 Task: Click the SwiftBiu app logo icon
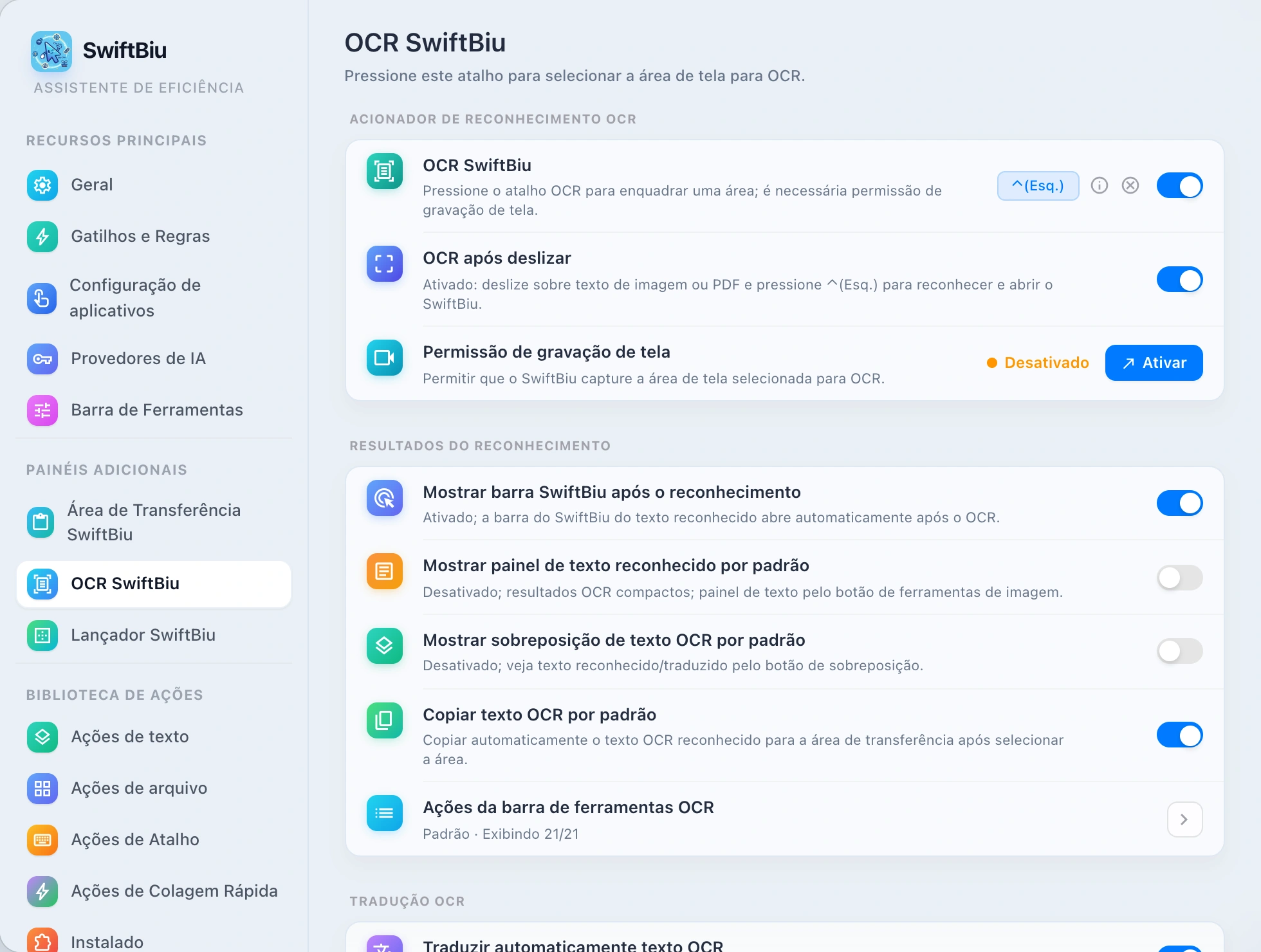51,51
